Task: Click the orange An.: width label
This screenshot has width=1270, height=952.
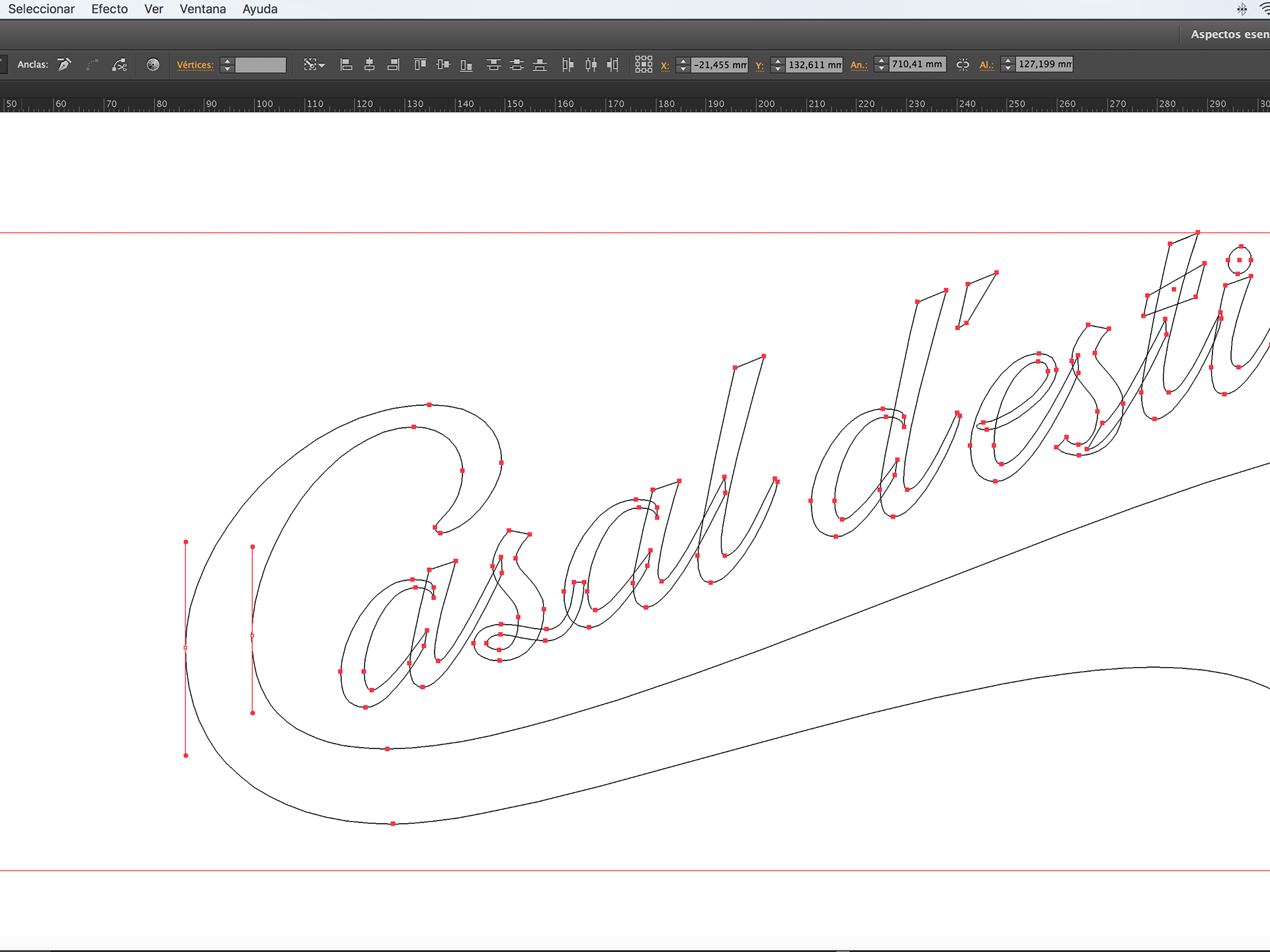Action: click(859, 65)
